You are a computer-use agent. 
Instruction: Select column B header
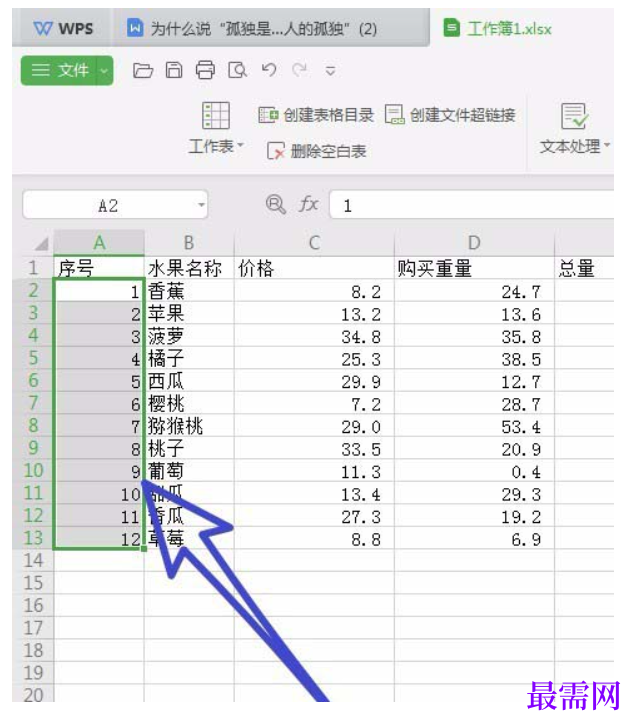coord(189,242)
